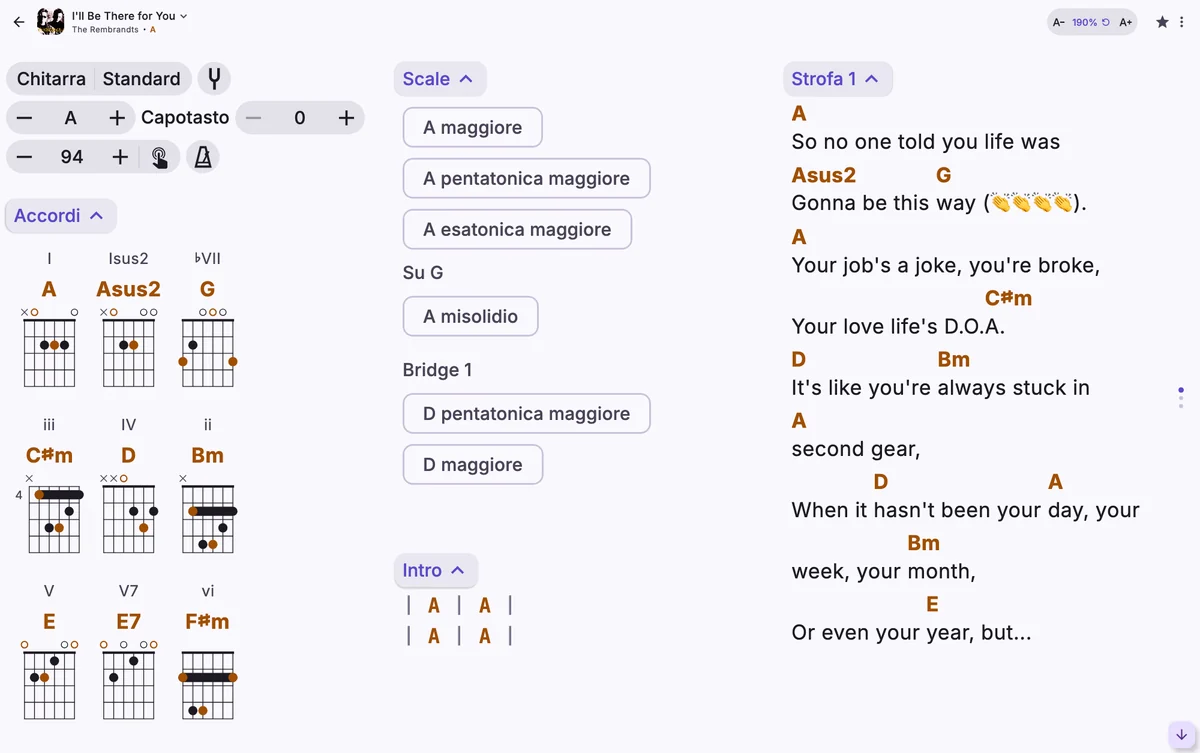Click the section indicator dots at right edge
The image size is (1200, 753).
(1181, 397)
